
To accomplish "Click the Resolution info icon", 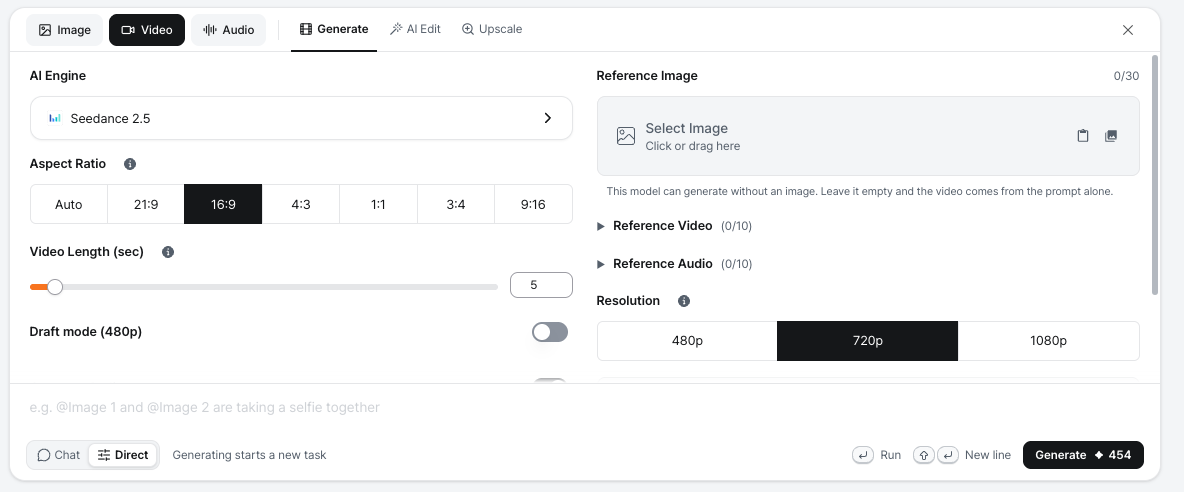I will click(x=684, y=301).
